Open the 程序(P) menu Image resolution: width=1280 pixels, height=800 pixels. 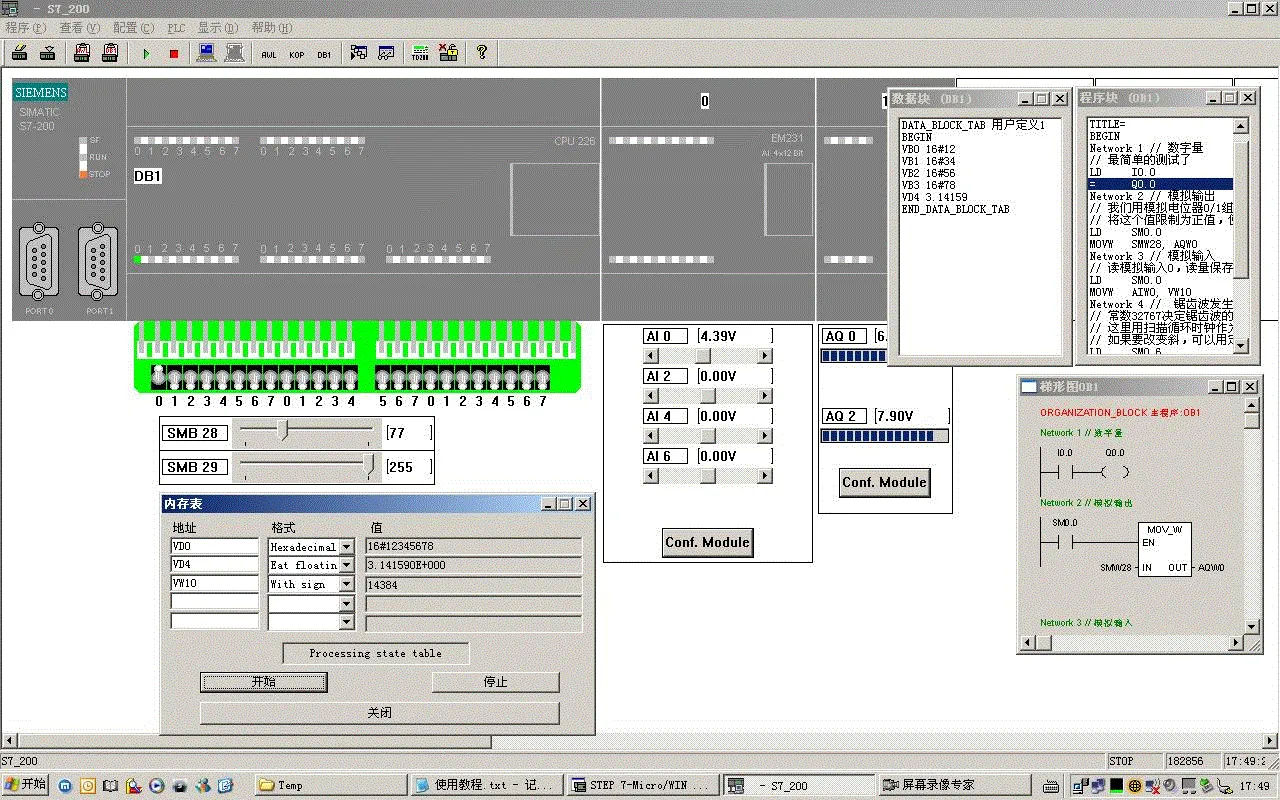(25, 28)
